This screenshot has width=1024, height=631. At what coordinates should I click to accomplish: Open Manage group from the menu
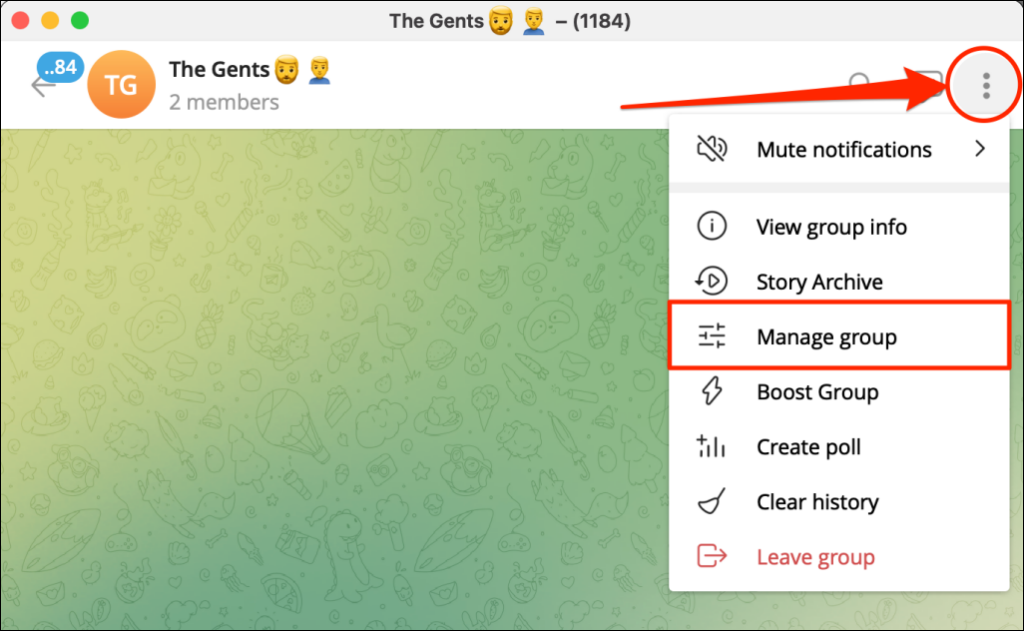click(826, 337)
